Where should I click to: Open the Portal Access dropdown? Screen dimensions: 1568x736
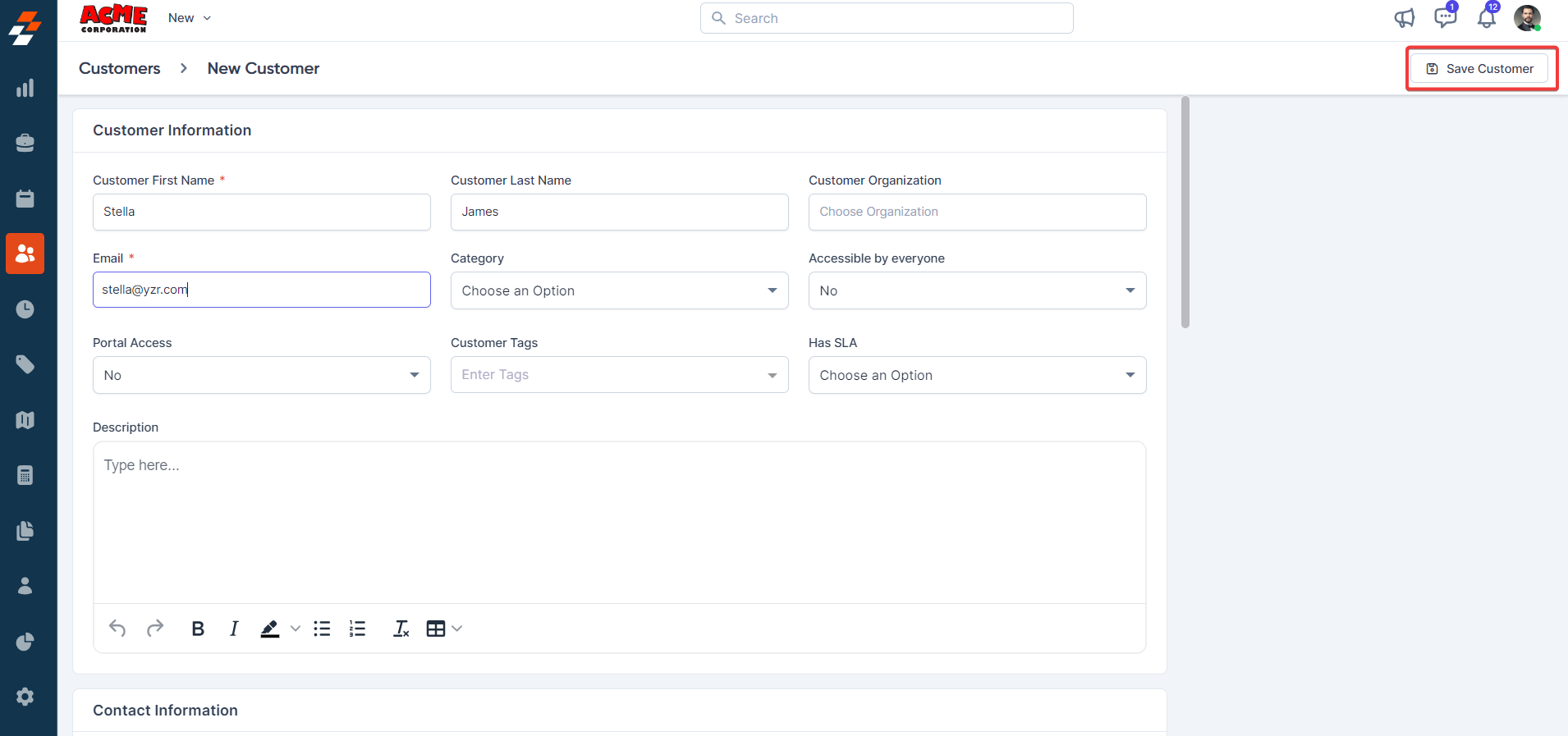[261, 375]
